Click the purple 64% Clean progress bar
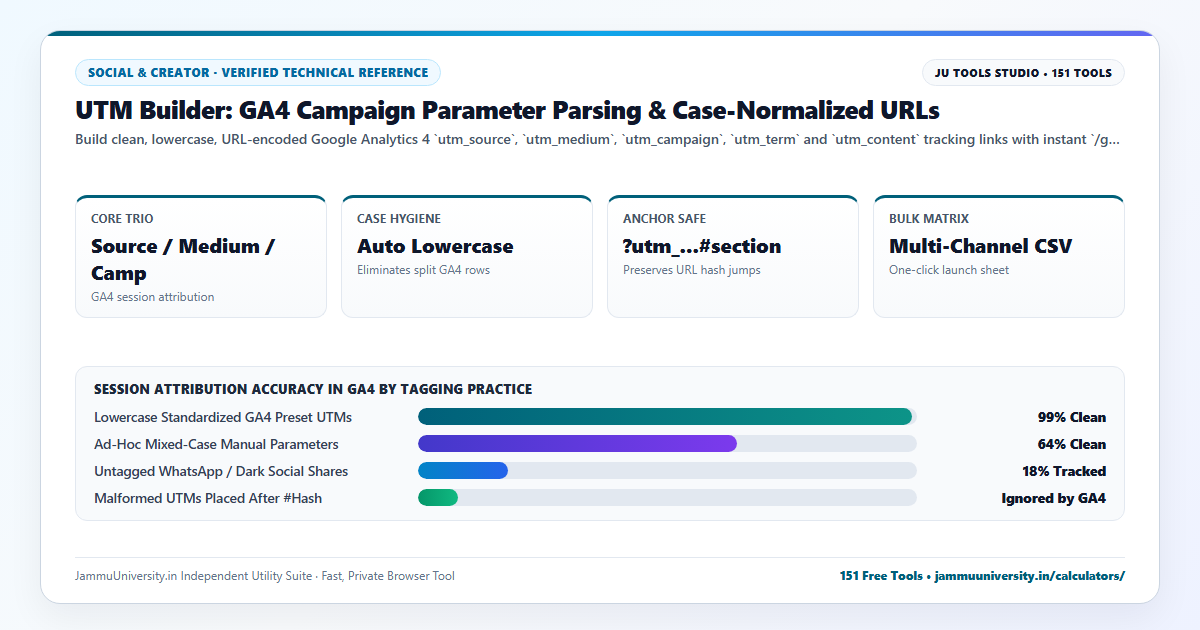The height and width of the screenshot is (630, 1200). pyautogui.click(x=577, y=444)
